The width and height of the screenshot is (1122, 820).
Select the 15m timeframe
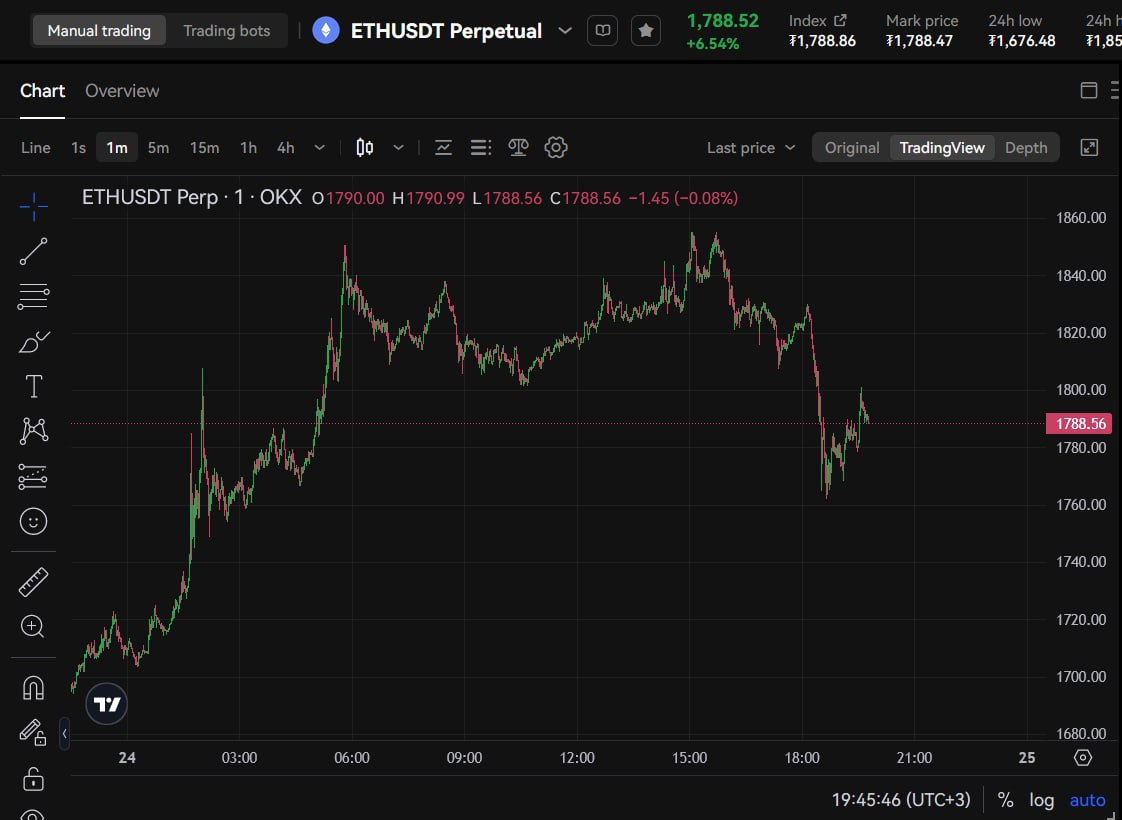(205, 148)
